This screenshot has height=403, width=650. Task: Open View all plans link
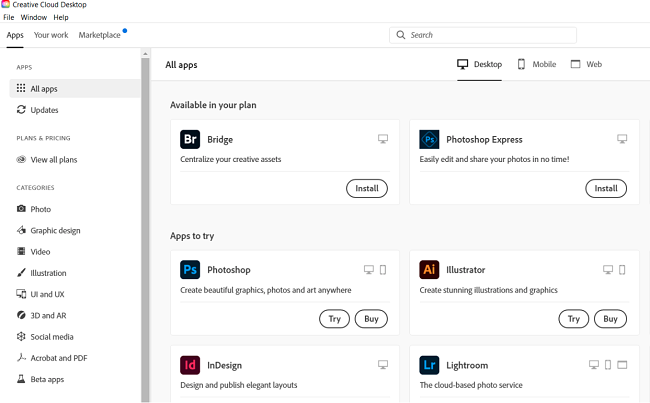pos(54,160)
